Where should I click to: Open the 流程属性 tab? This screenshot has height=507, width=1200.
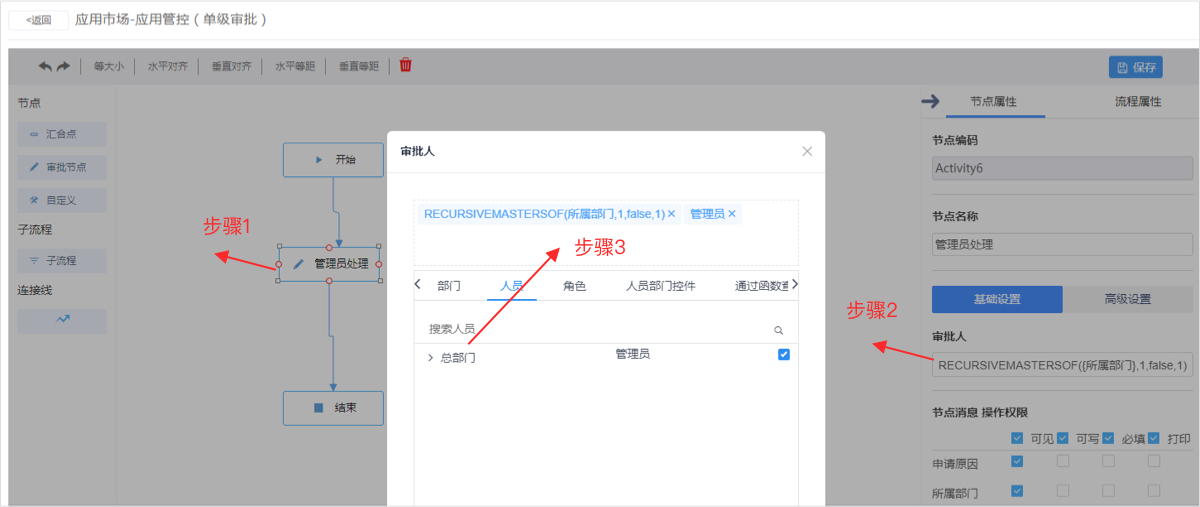tap(1138, 102)
